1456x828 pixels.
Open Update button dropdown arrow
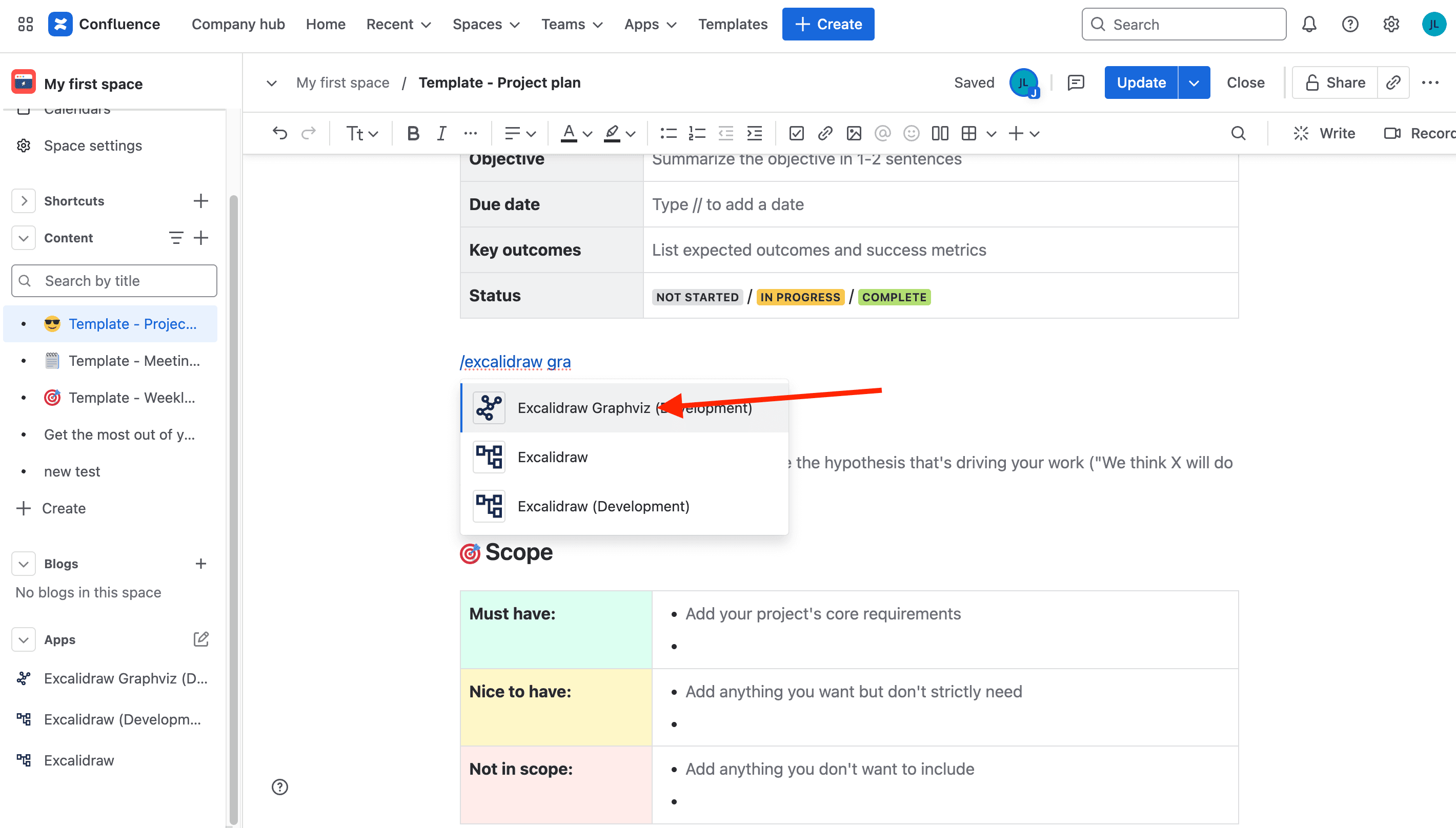click(1193, 82)
